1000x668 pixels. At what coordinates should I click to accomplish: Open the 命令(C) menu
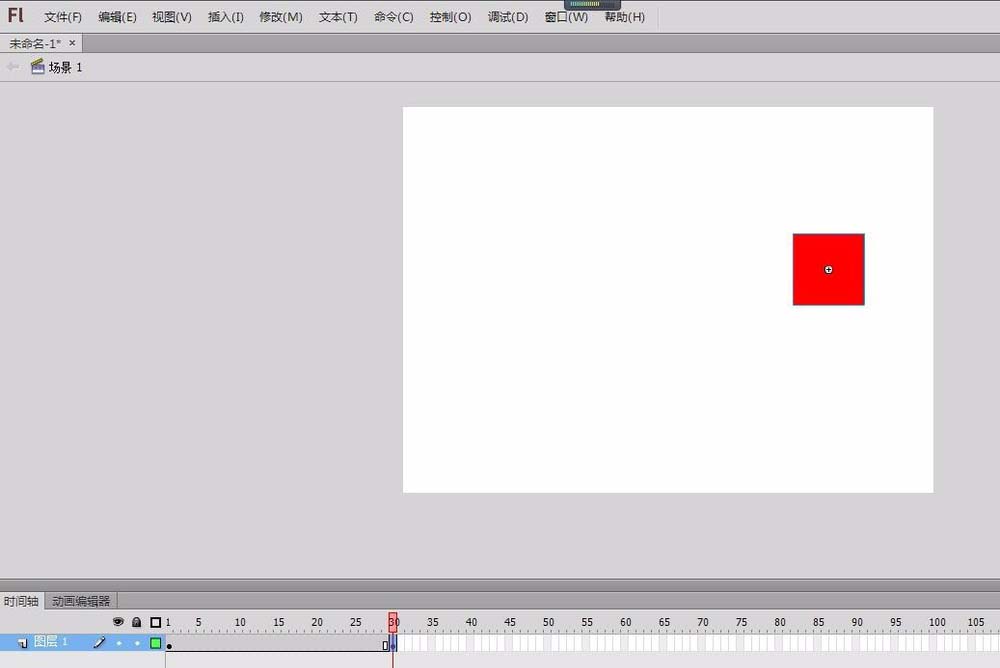click(393, 17)
